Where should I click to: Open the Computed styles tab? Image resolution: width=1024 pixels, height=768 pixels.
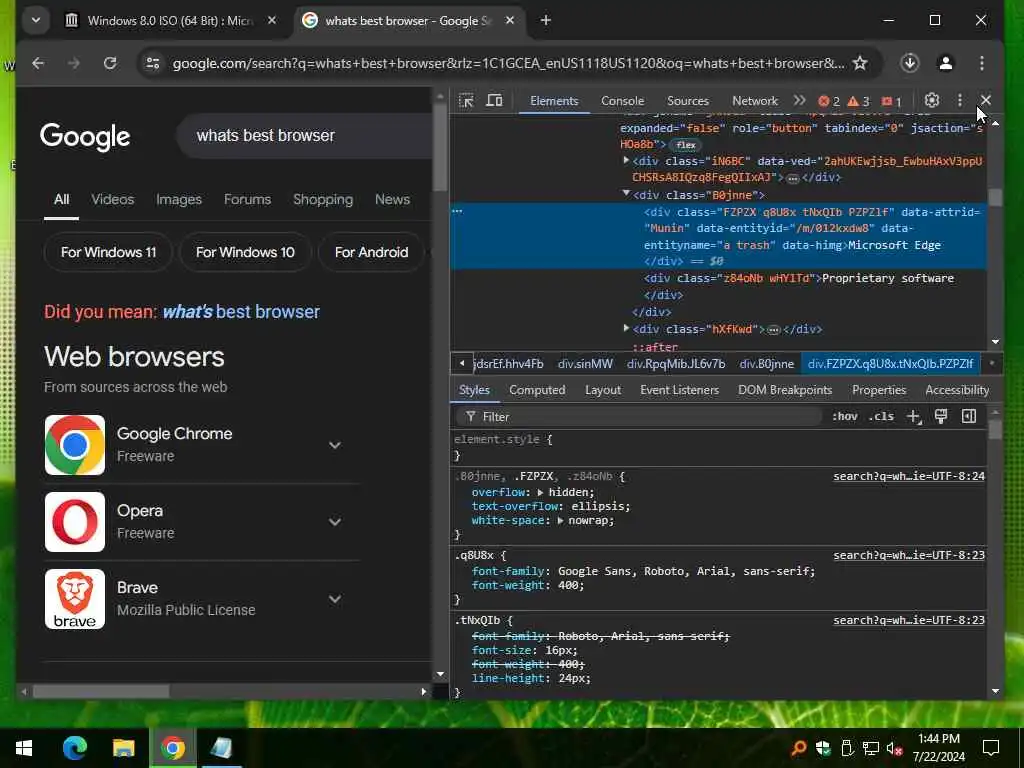click(537, 390)
